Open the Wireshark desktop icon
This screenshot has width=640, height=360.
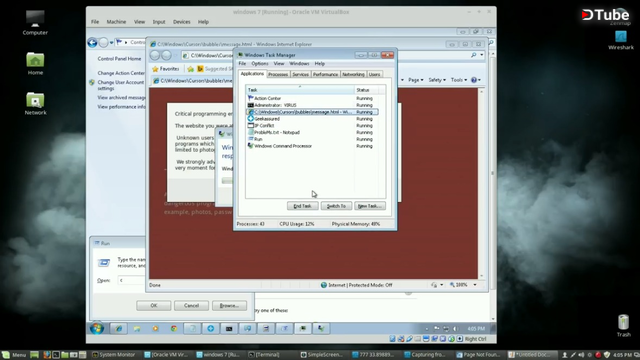(x=621, y=40)
